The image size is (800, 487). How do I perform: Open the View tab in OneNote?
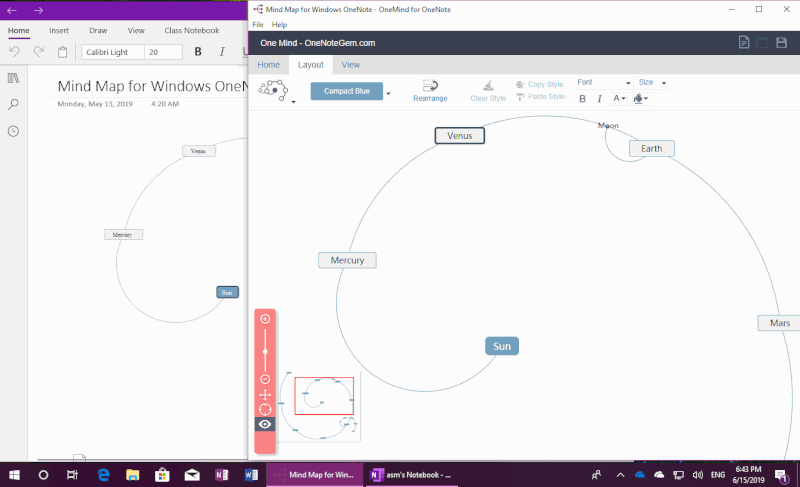[x=136, y=31]
